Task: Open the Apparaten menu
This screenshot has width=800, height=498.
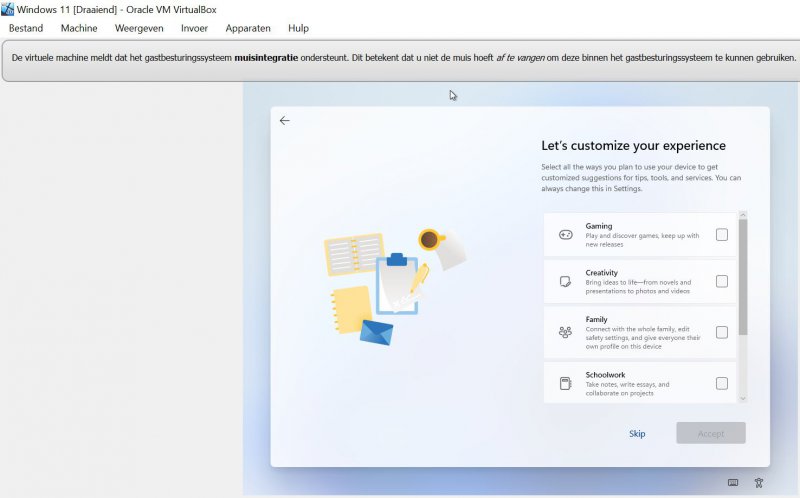Action: tap(248, 28)
